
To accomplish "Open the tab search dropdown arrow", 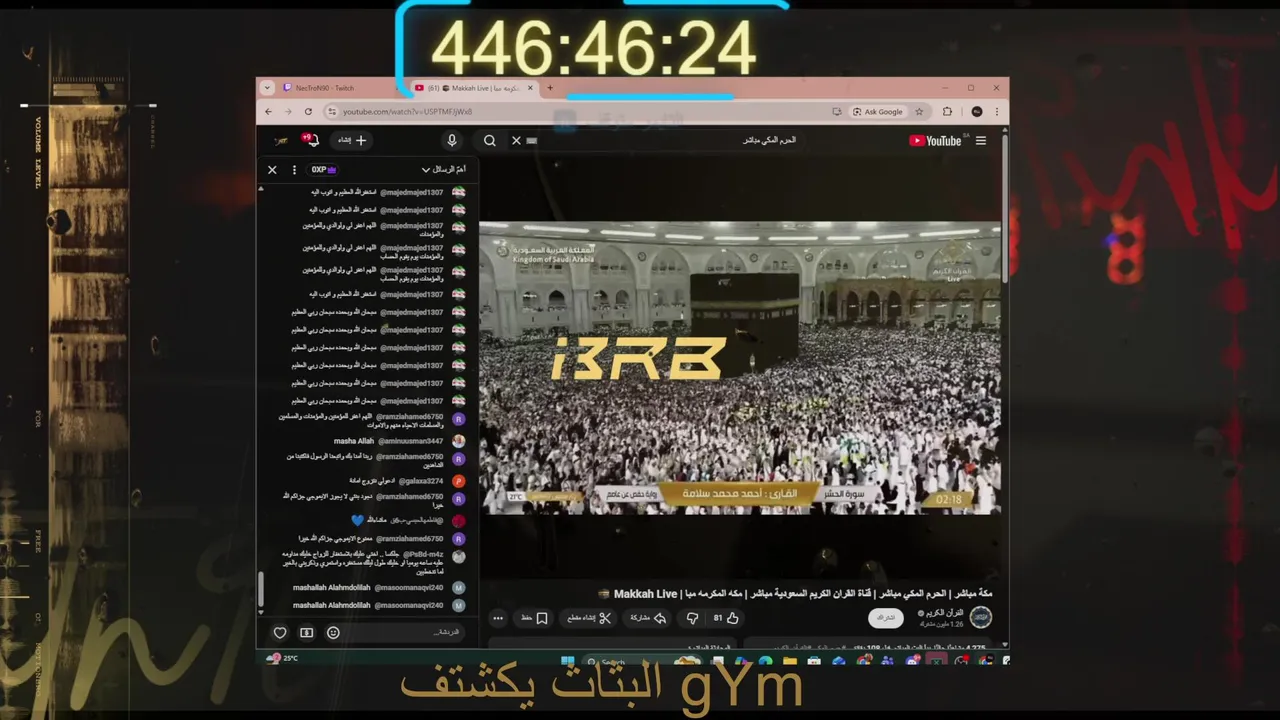I will 267,88.
